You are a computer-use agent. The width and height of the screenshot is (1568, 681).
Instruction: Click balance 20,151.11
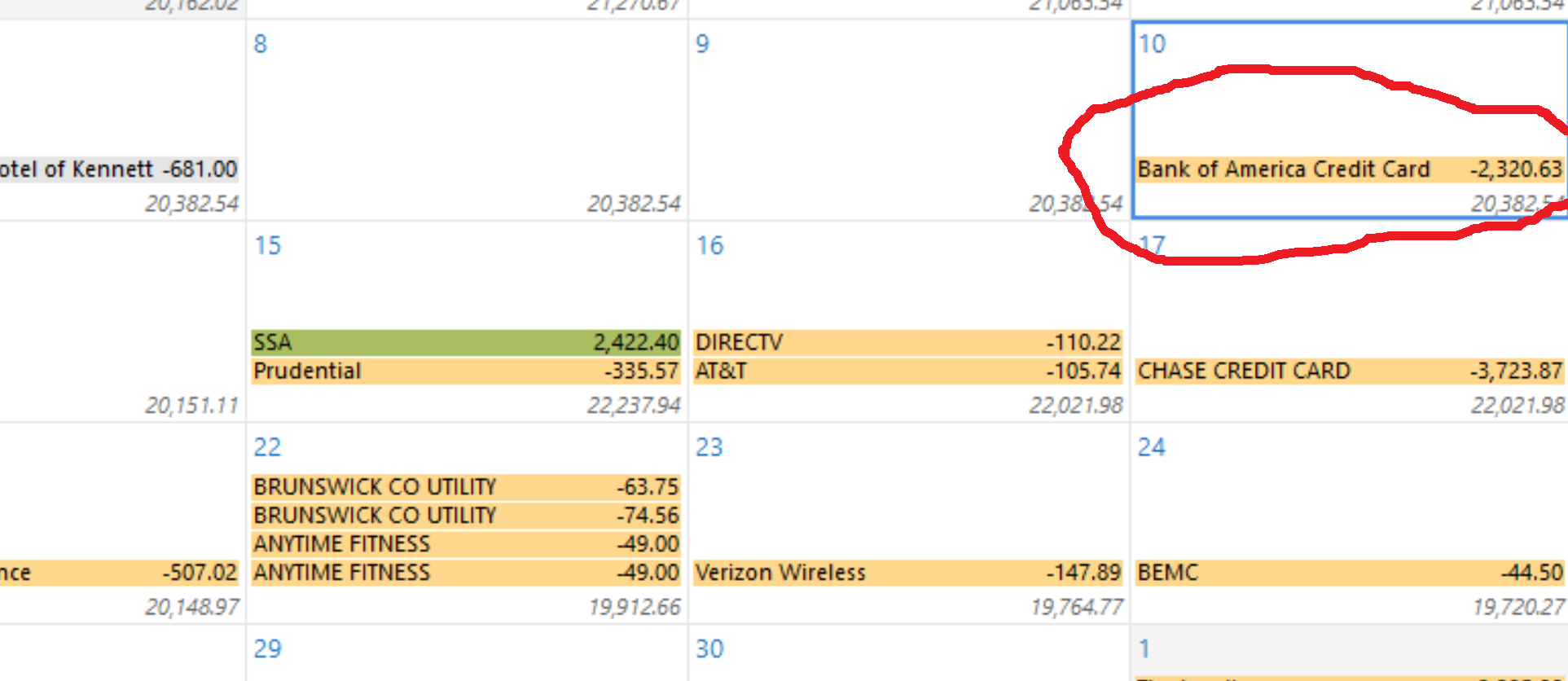(x=192, y=406)
